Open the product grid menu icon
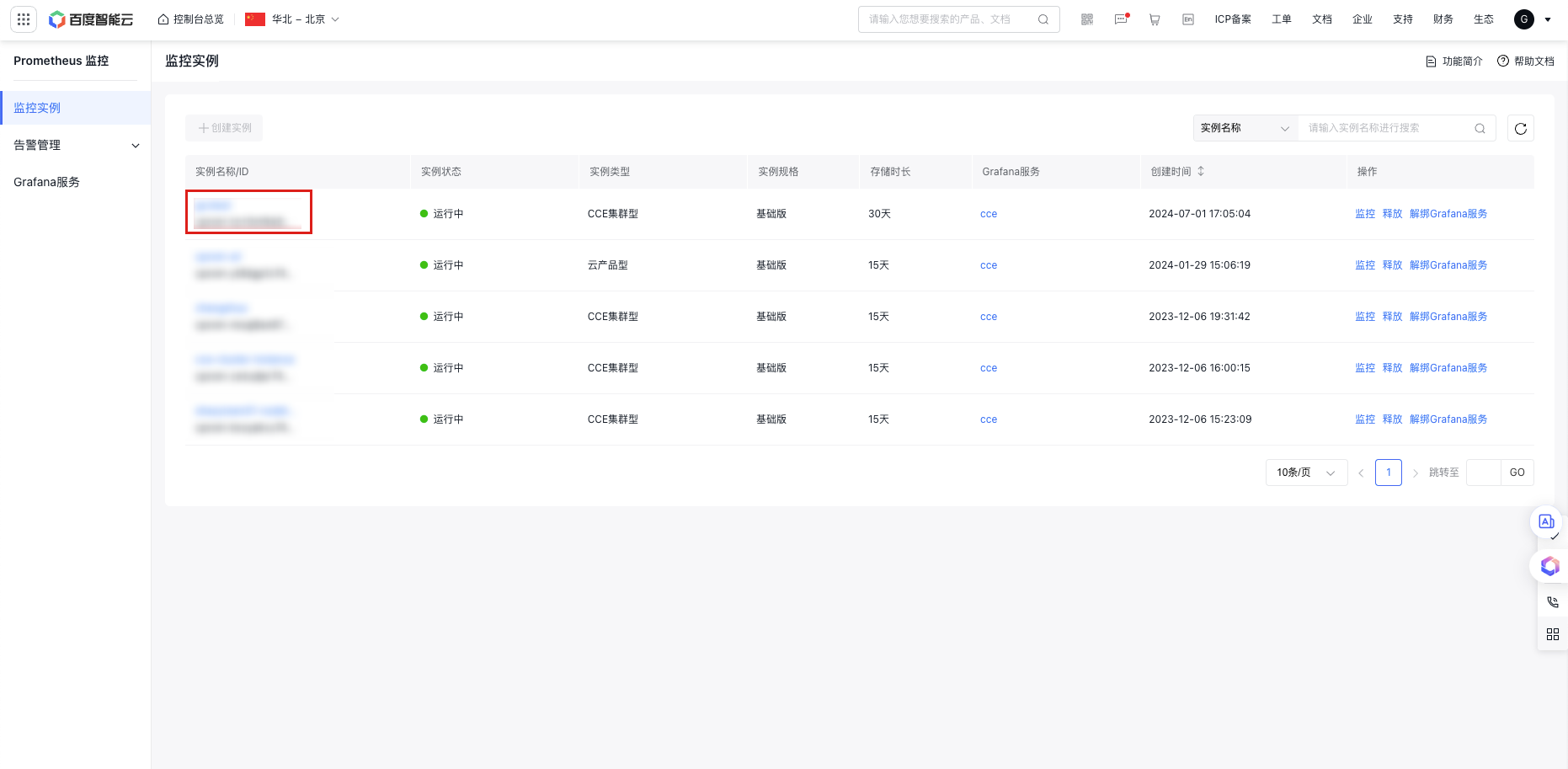The height and width of the screenshot is (769, 1568). [x=24, y=19]
